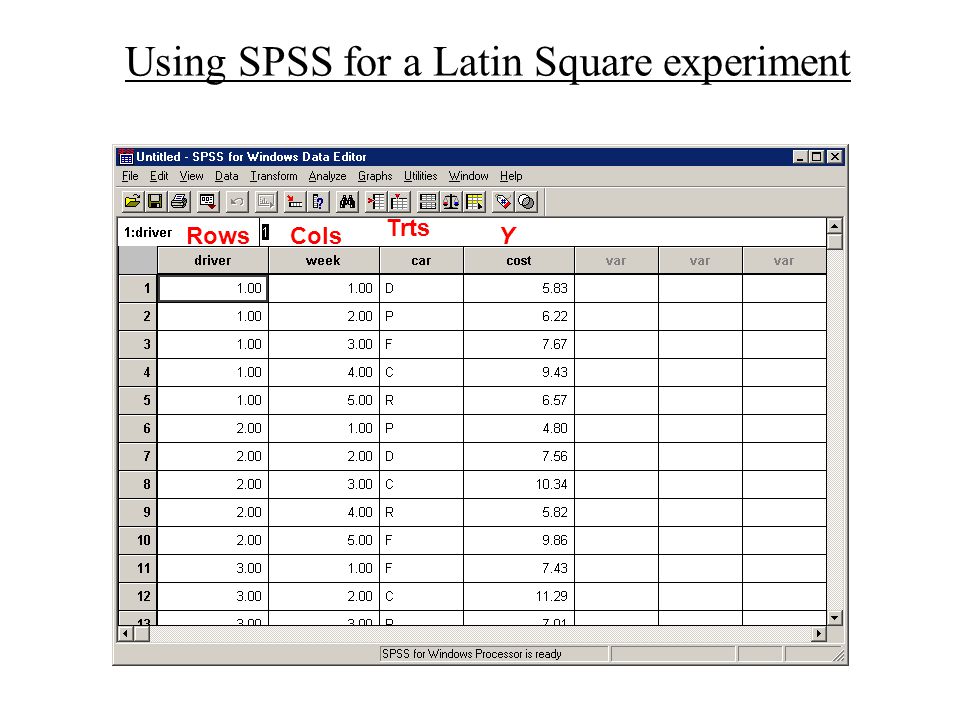The image size is (960, 720).
Task: Close the SPSS Data Editor window
Action: (x=834, y=157)
